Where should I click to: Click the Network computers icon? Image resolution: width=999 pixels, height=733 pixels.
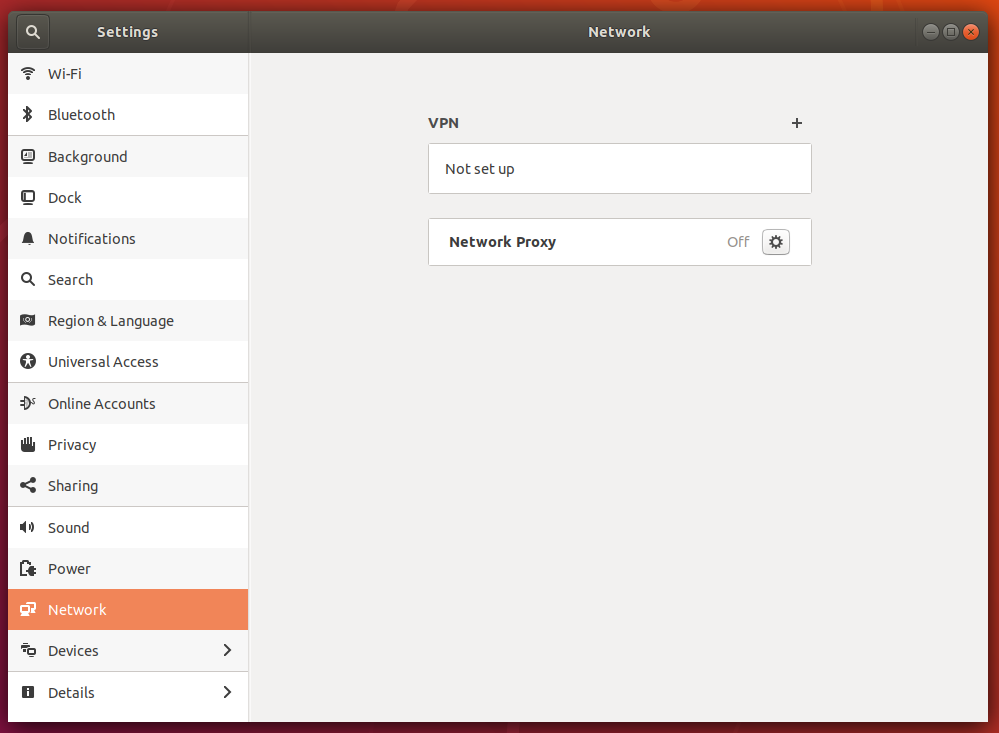[x=28, y=609]
